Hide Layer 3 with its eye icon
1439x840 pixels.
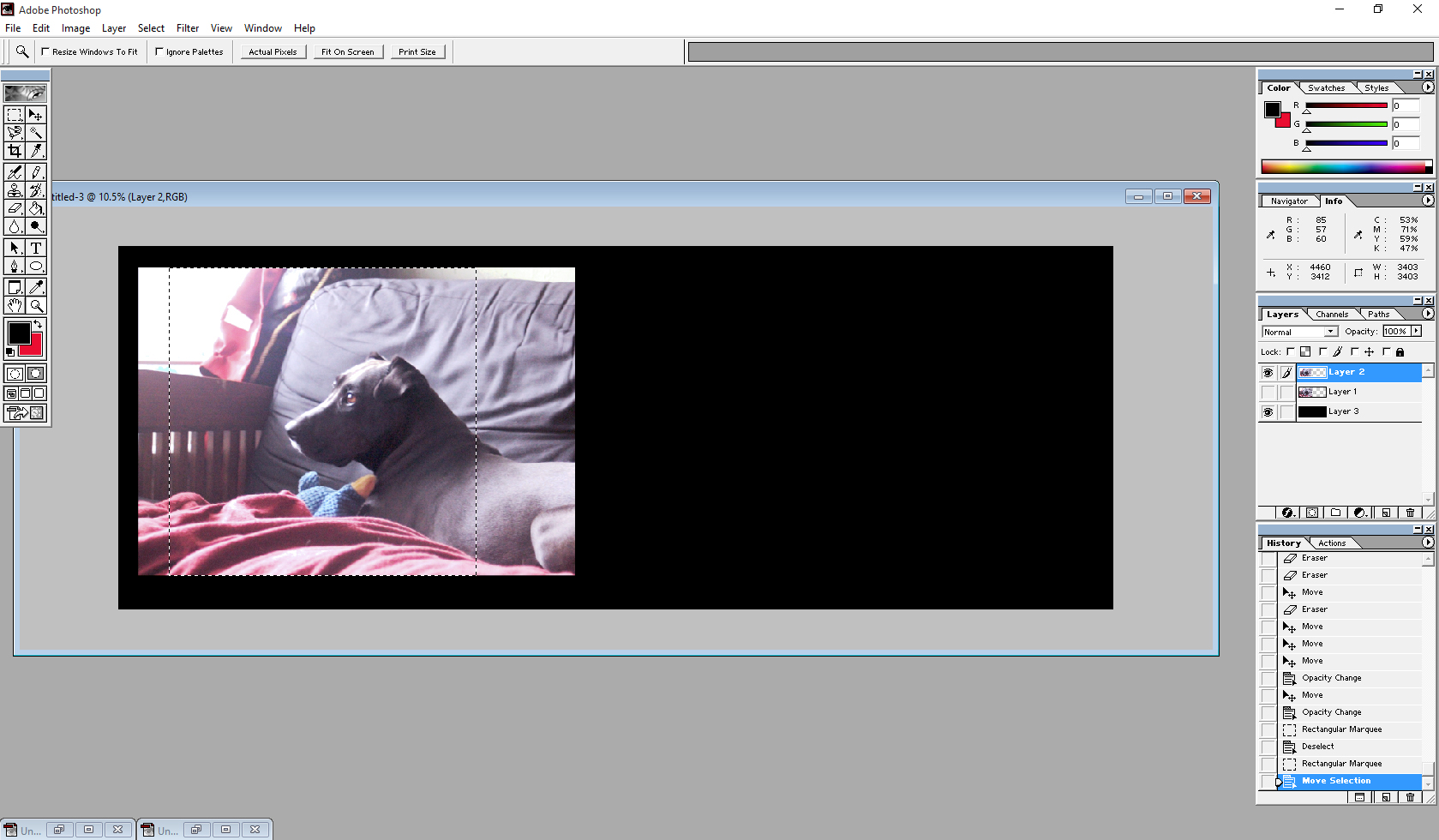click(x=1268, y=412)
